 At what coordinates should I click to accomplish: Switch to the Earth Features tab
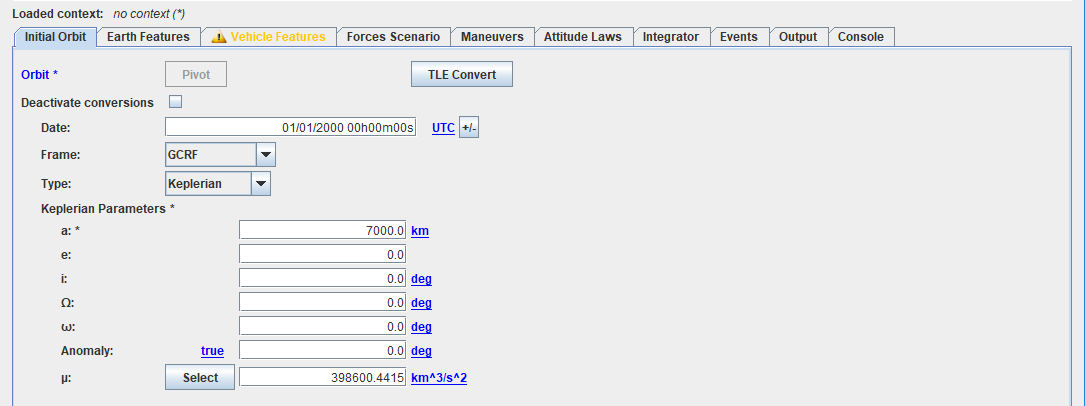pos(149,37)
